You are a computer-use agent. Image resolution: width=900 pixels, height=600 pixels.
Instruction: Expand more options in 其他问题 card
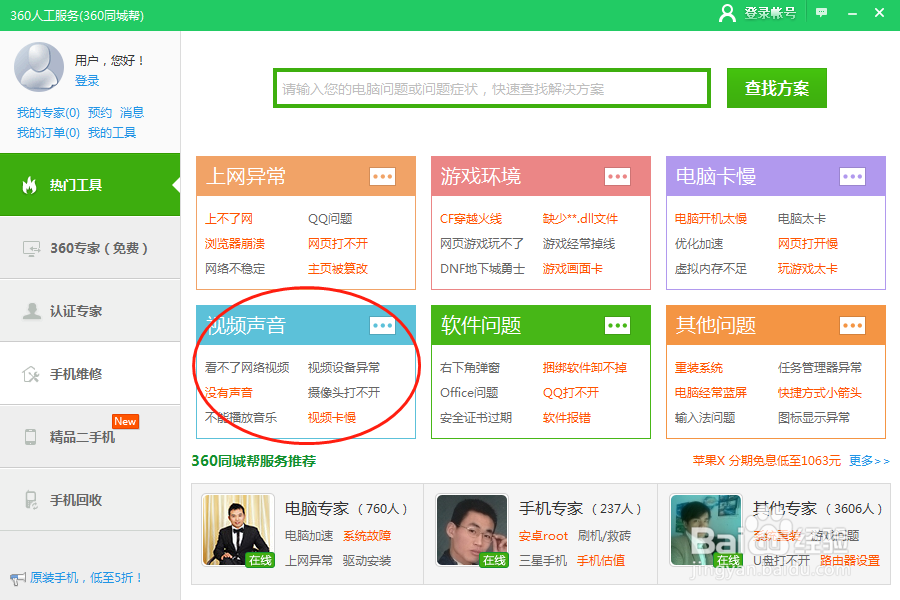point(852,326)
